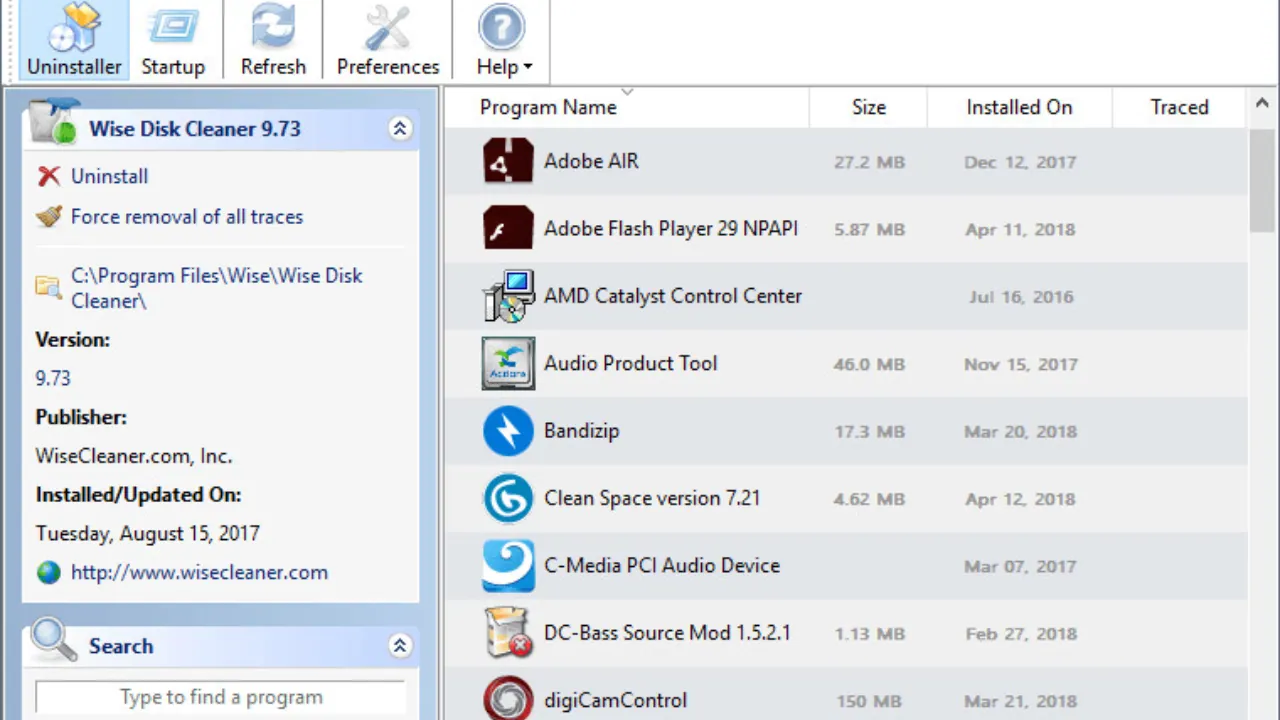Viewport: 1280px width, 720px height.
Task: Click the Wise Disk Cleaner program icon
Action: click(52, 122)
